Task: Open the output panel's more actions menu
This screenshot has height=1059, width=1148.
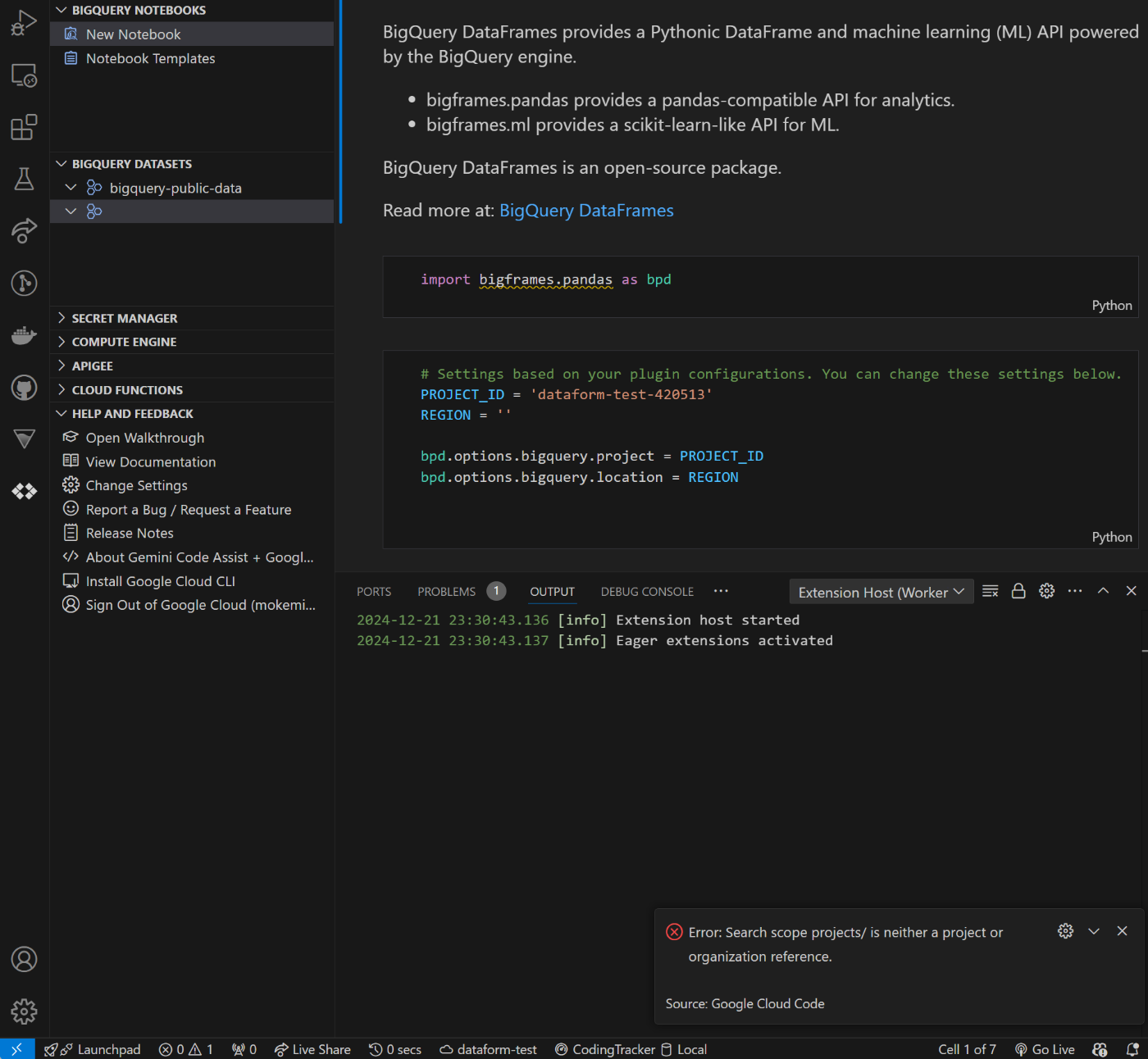Action: [x=1075, y=591]
